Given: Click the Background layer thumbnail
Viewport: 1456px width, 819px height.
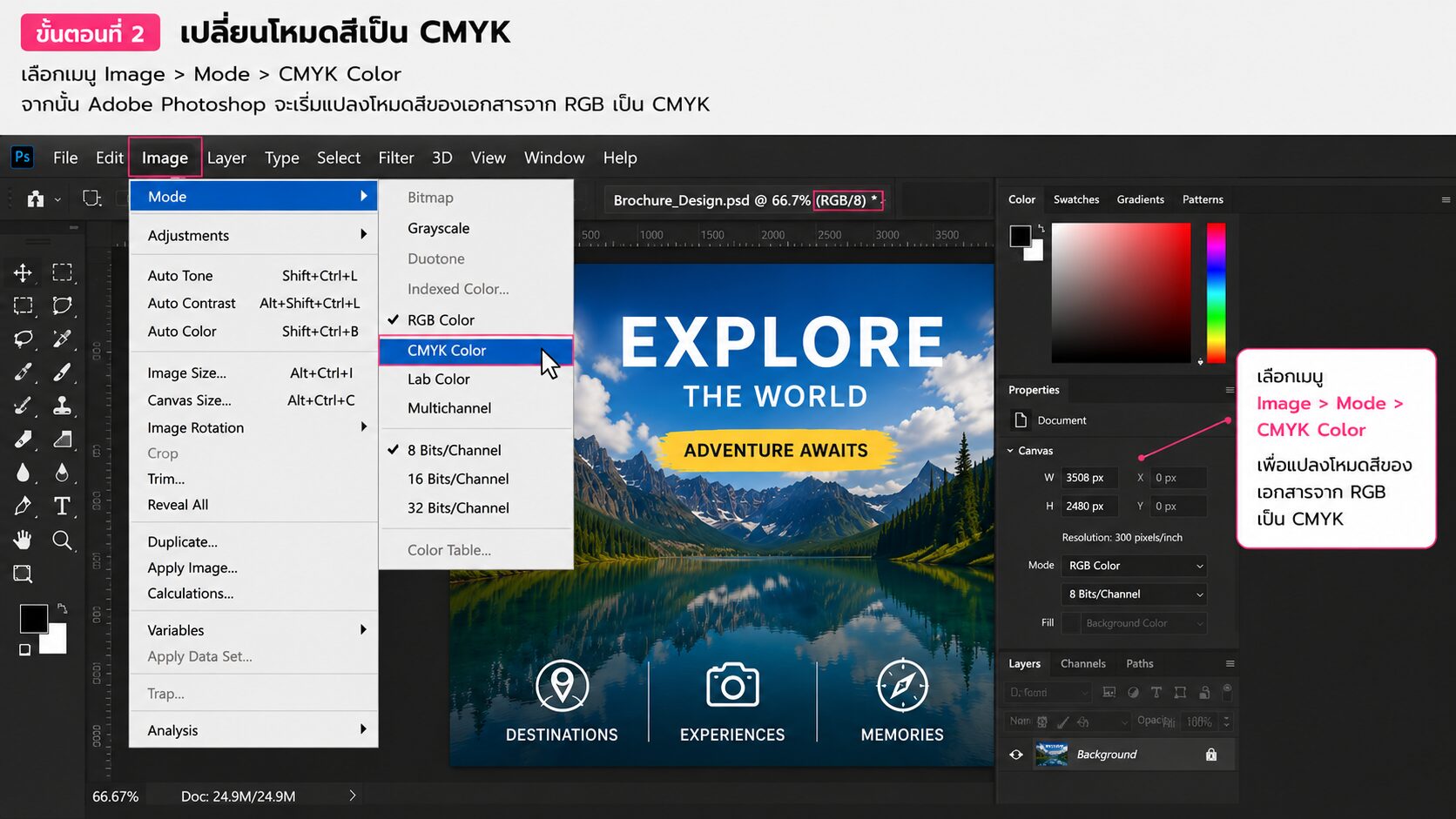Looking at the screenshot, I should [x=1052, y=755].
